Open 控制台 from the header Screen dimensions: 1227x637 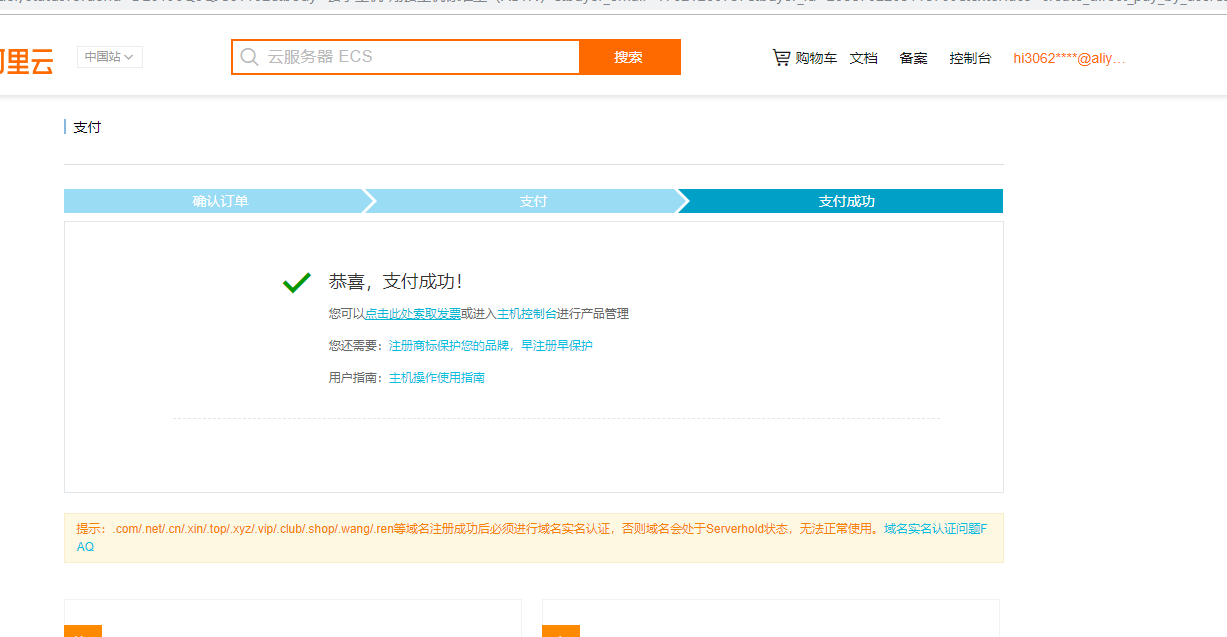(970, 58)
